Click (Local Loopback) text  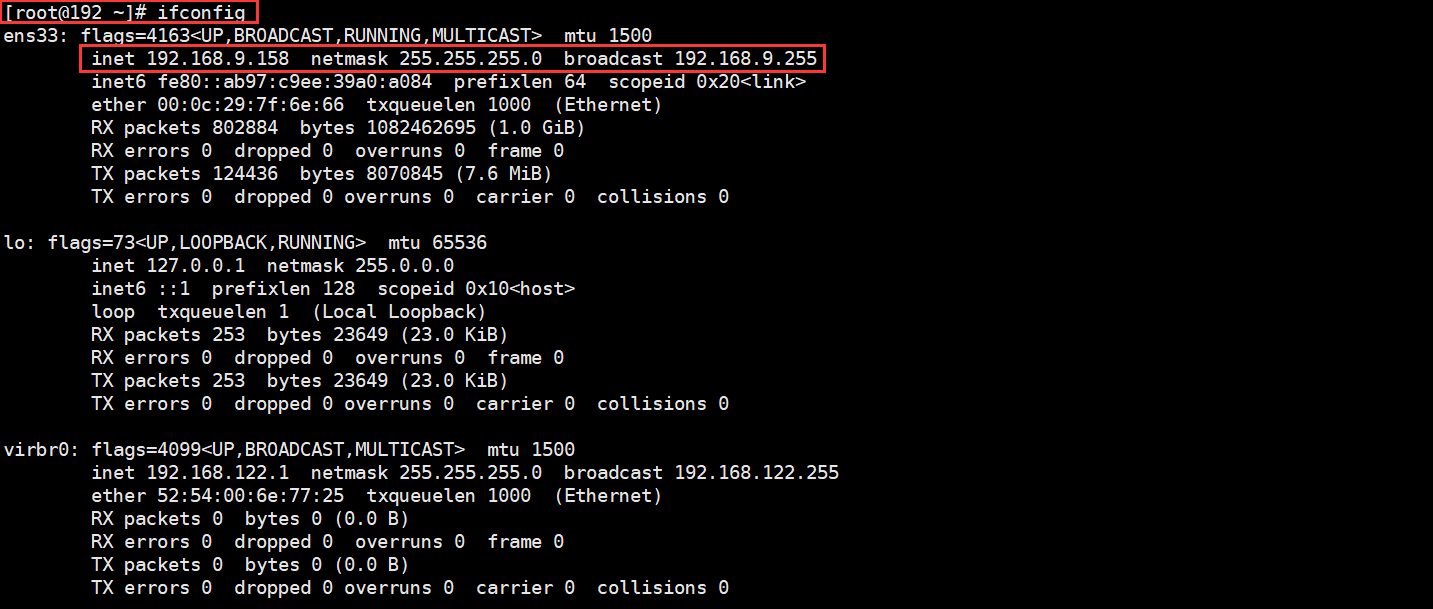coord(399,312)
